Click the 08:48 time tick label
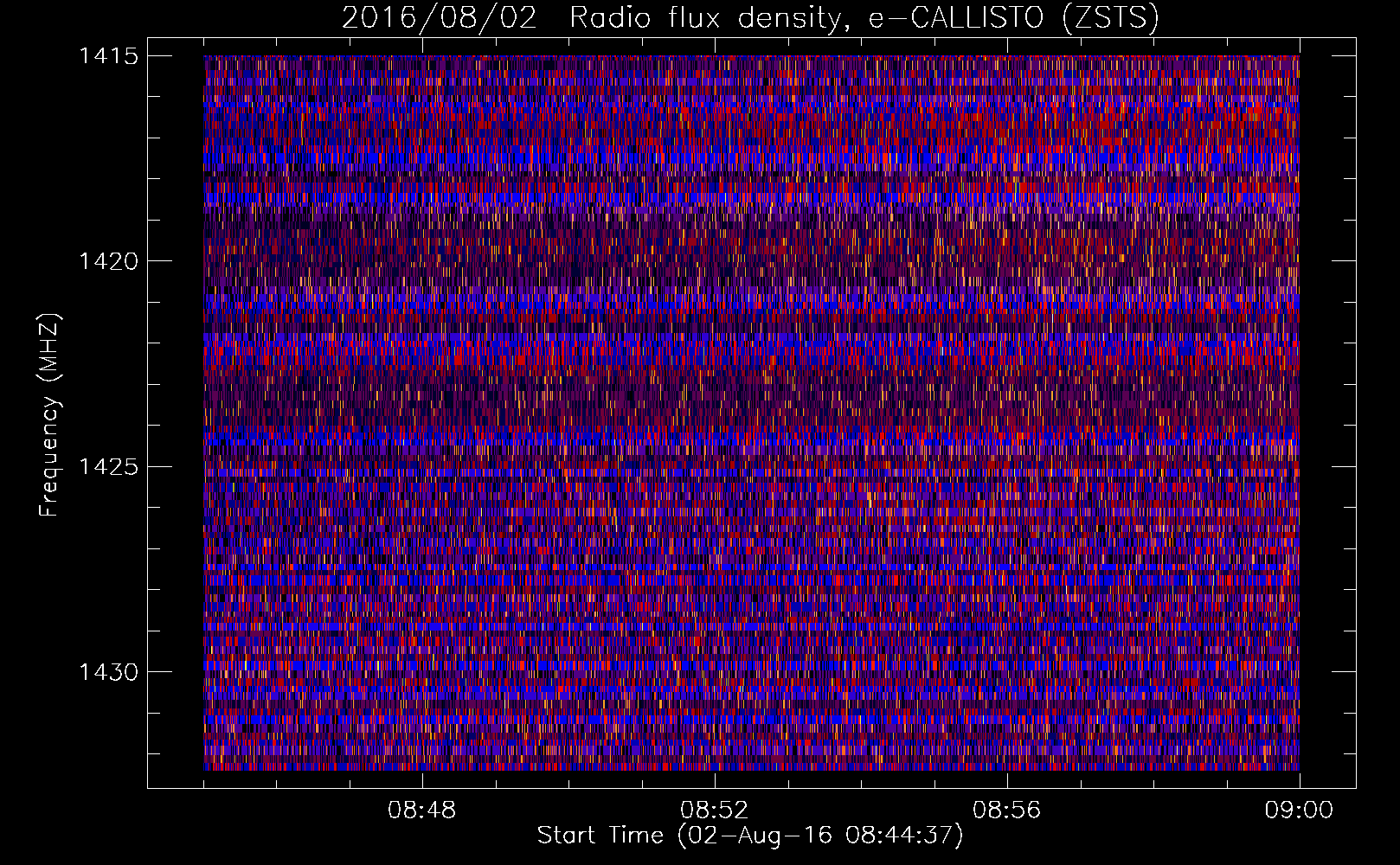 click(422, 811)
